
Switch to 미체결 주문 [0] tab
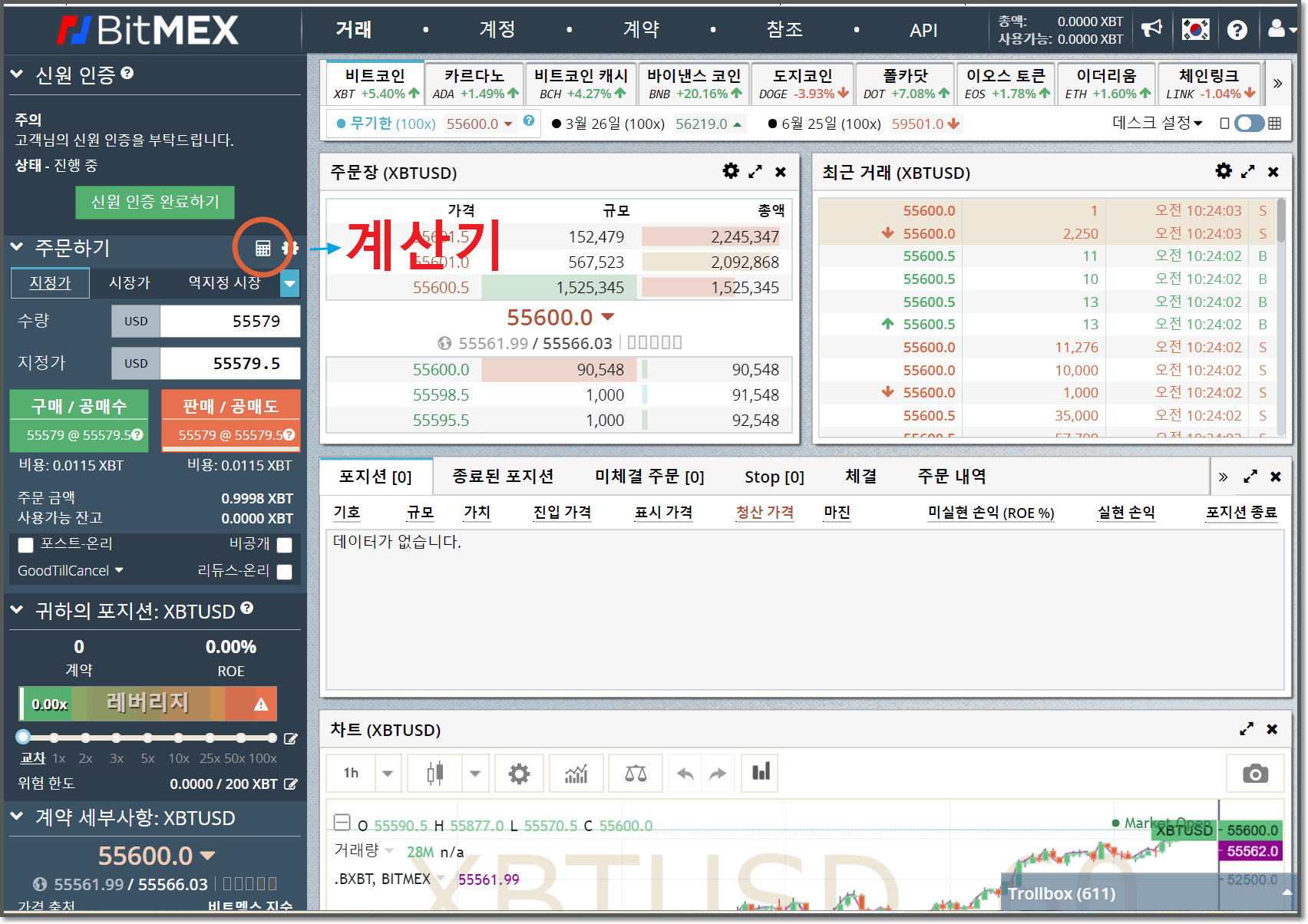[x=649, y=477]
